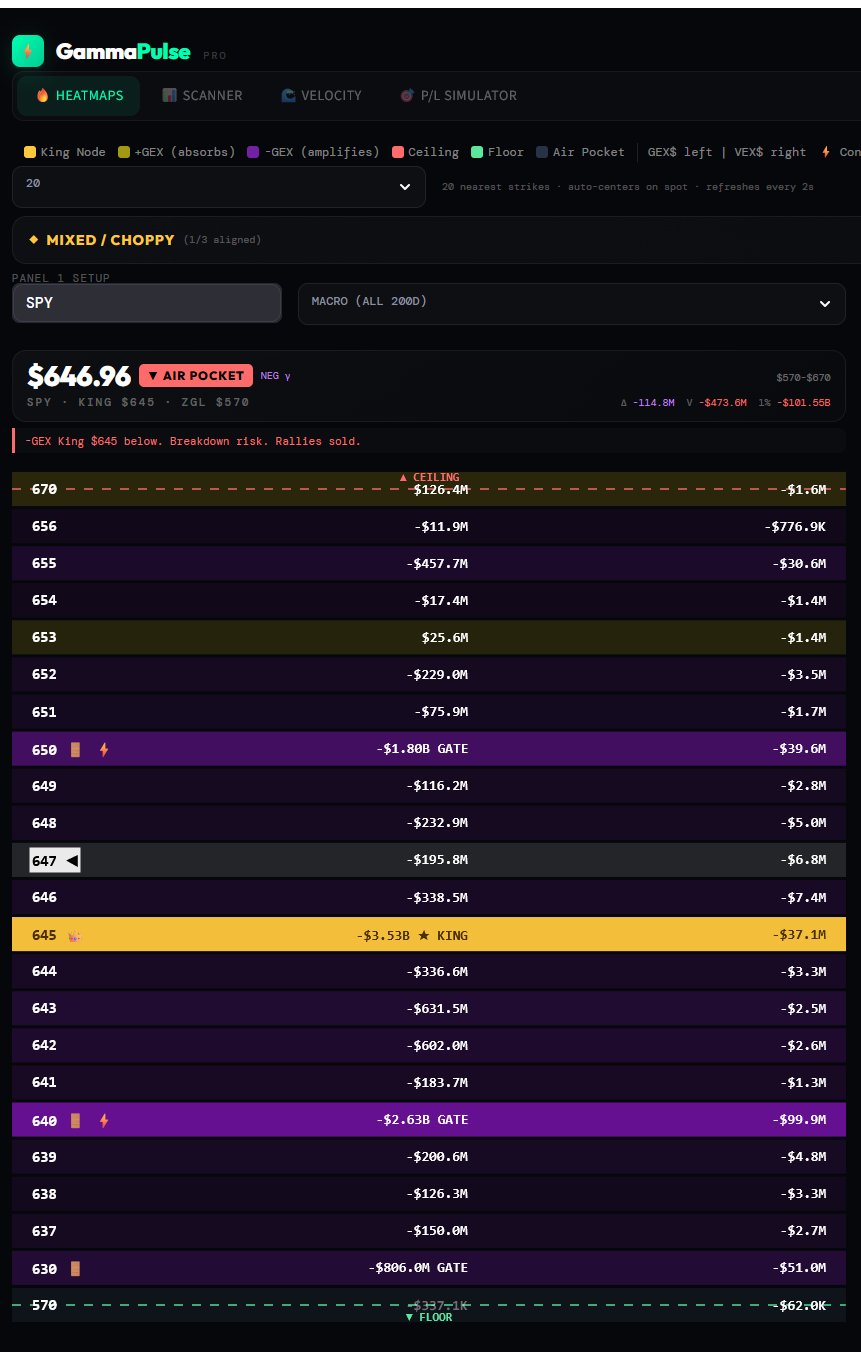861x1352 pixels.
Task: Click the lightning bolt icon on strike 650
Action: (103, 749)
